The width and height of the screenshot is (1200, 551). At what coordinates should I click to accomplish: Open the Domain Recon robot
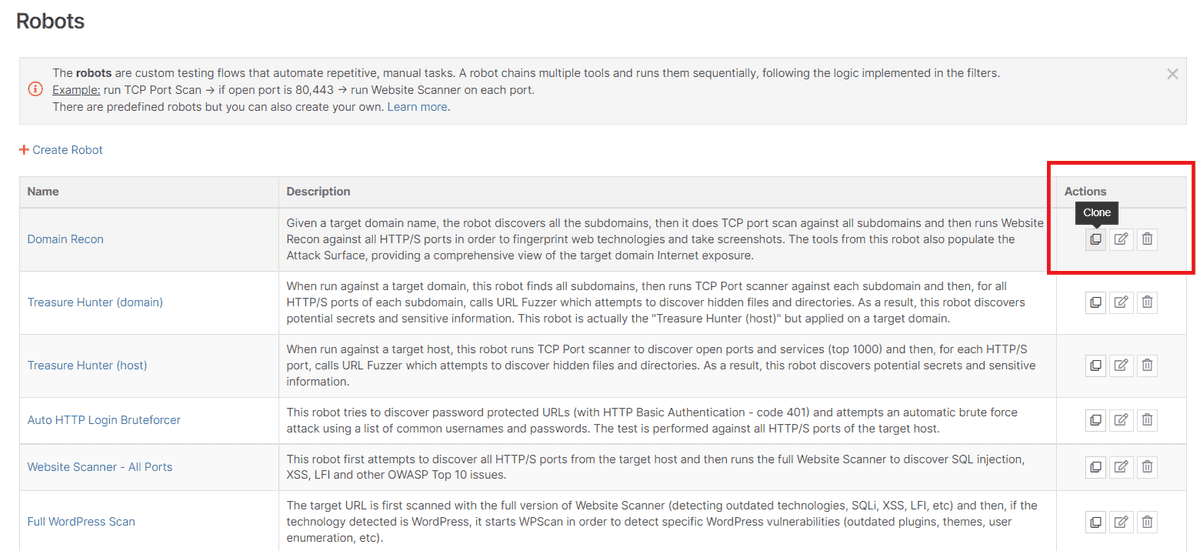pyautogui.click(x=65, y=239)
